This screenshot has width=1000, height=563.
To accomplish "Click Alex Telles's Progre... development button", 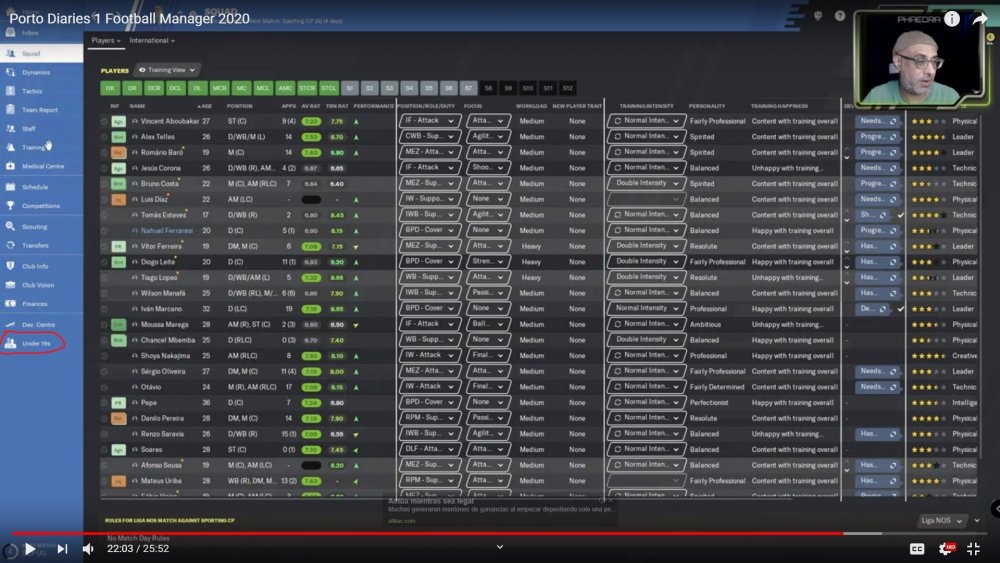I will [x=878, y=136].
